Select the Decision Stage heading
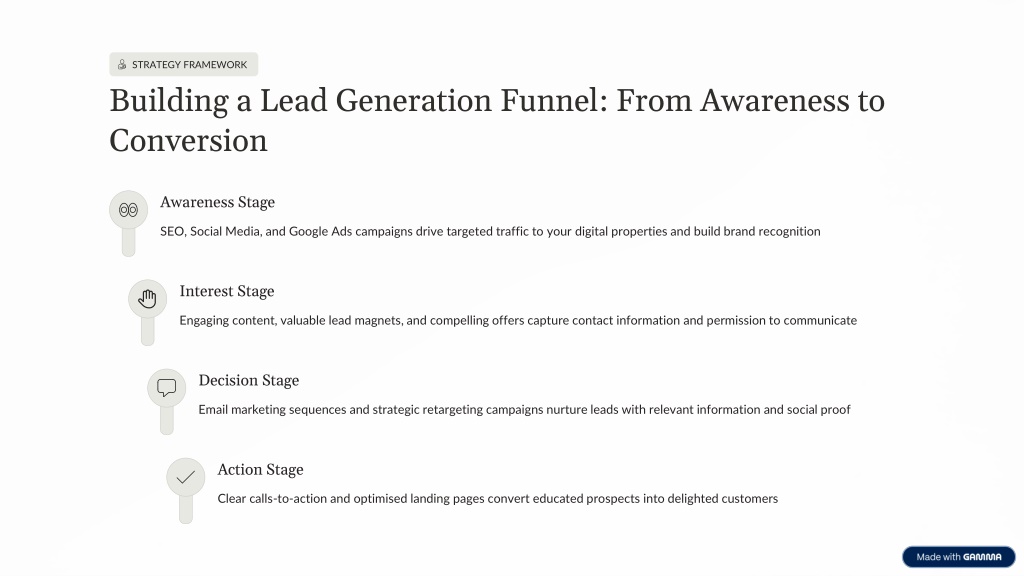1024x576 pixels. click(x=249, y=380)
